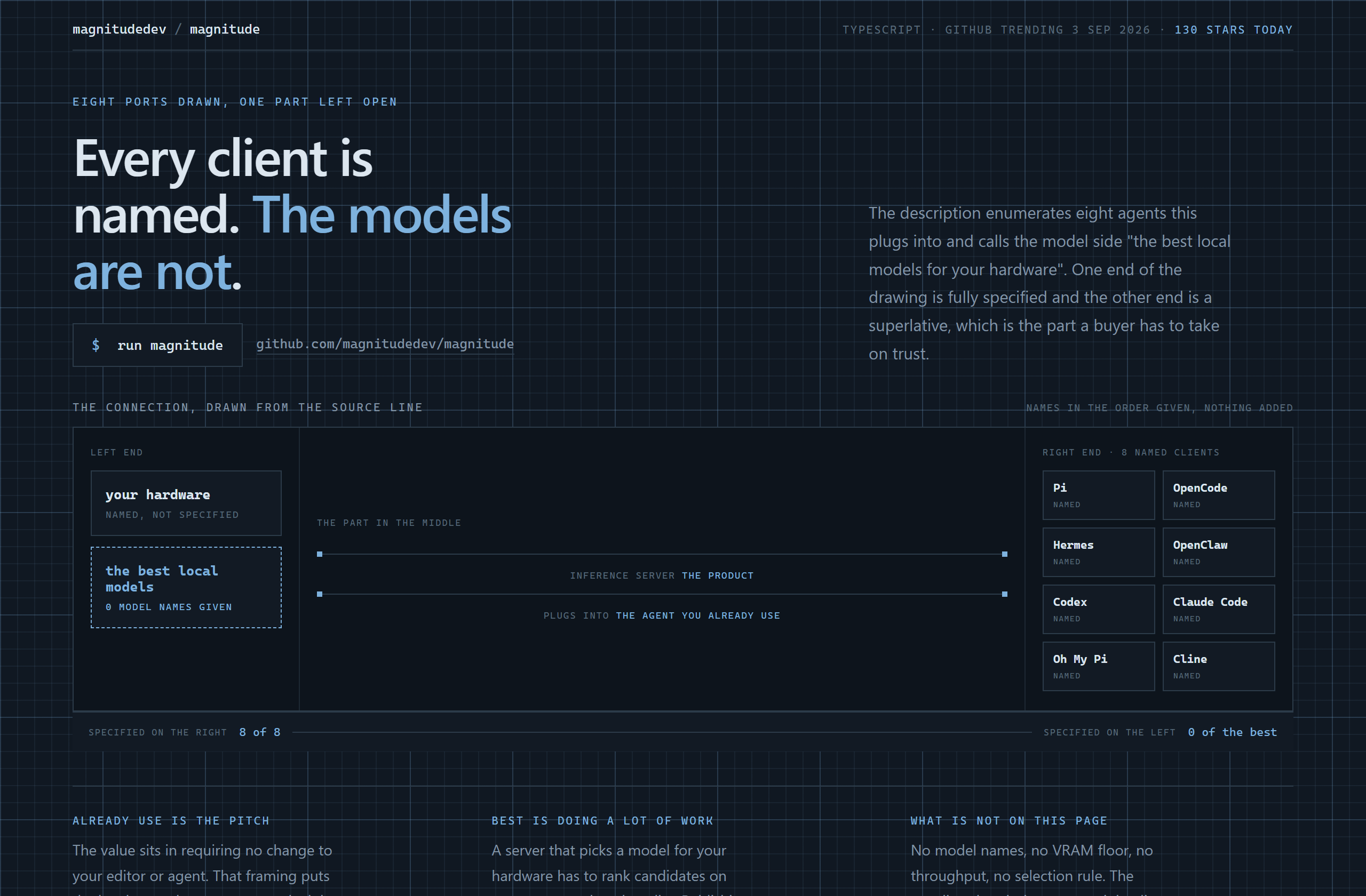Click the 8 of 8 value
Screen dimensions: 1366x896
260,732
